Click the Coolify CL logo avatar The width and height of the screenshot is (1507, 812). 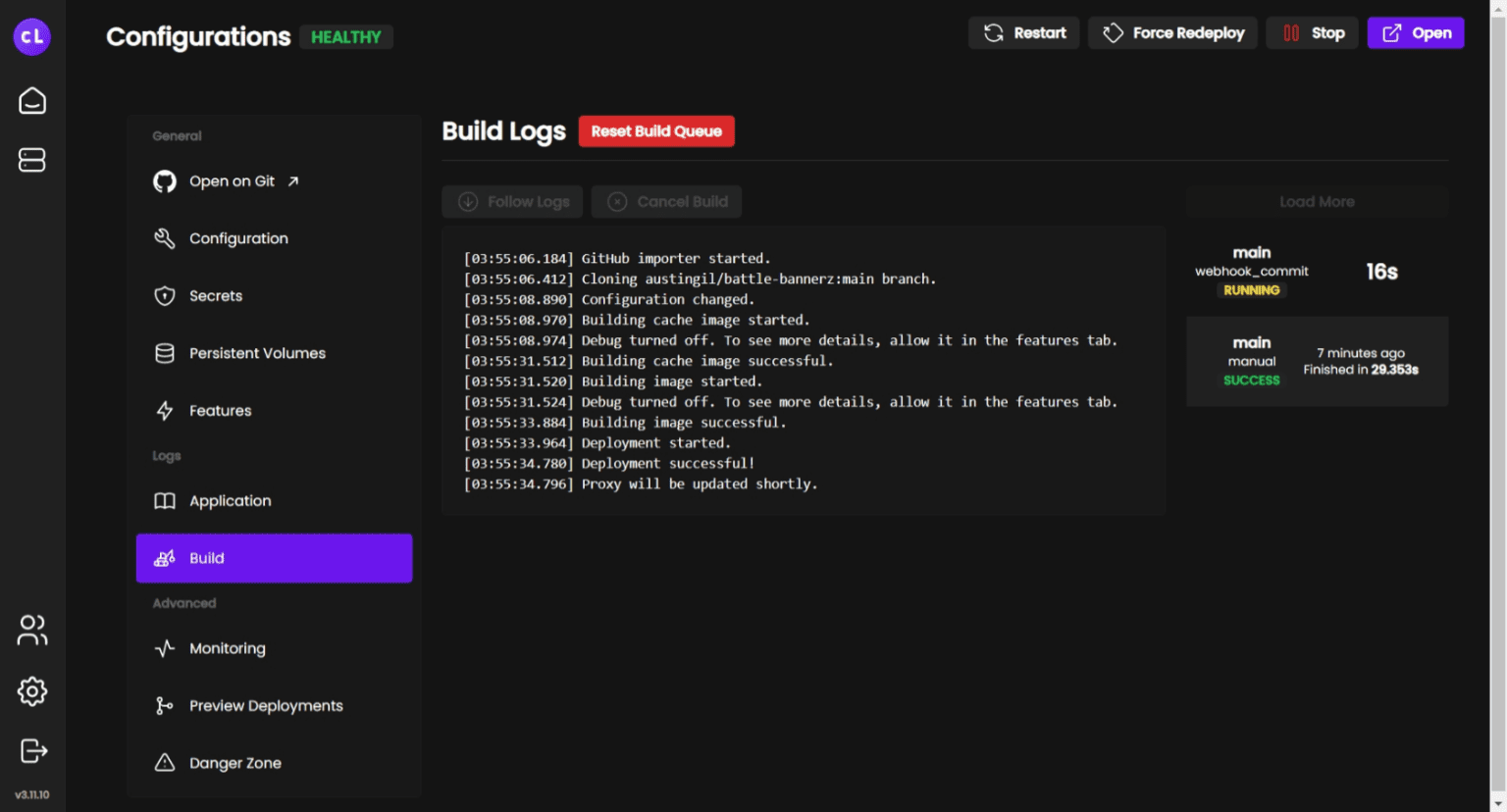click(x=31, y=36)
